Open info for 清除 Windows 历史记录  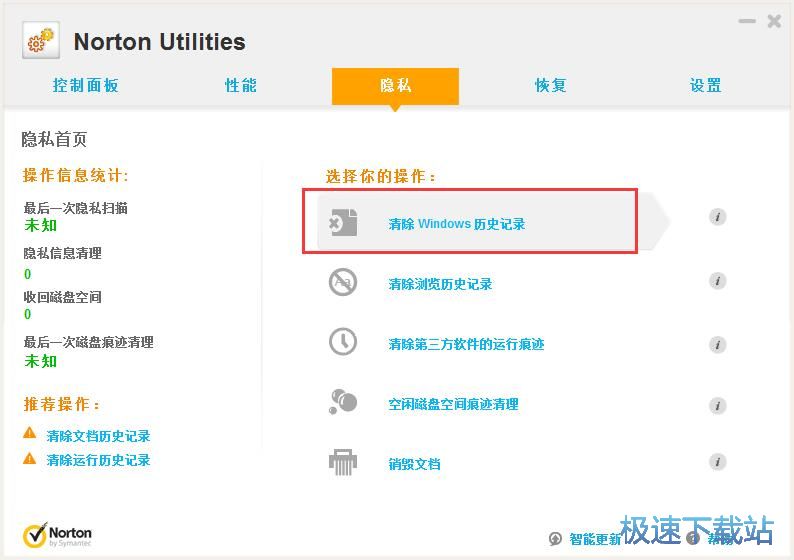click(717, 217)
